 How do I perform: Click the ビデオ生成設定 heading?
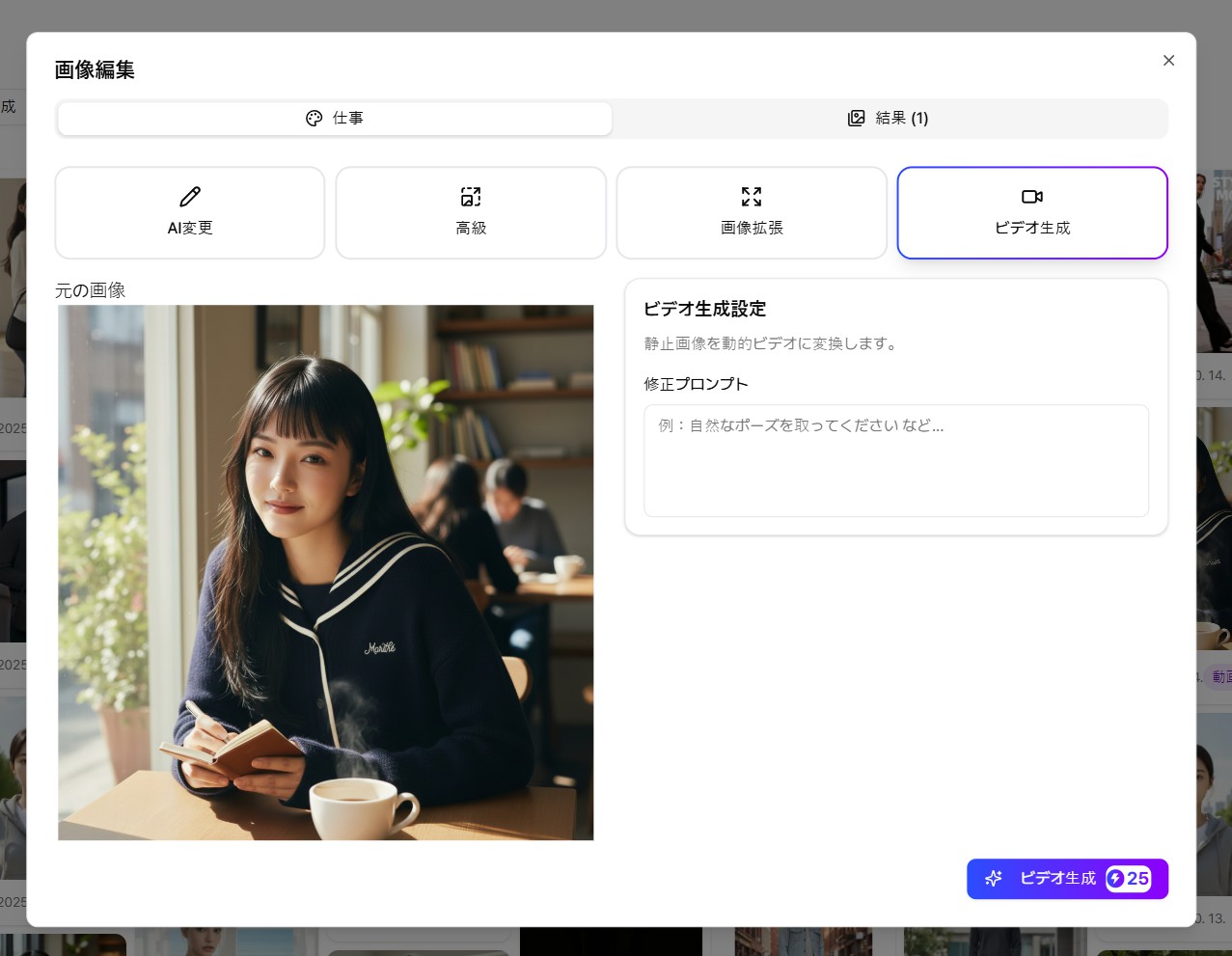click(704, 309)
